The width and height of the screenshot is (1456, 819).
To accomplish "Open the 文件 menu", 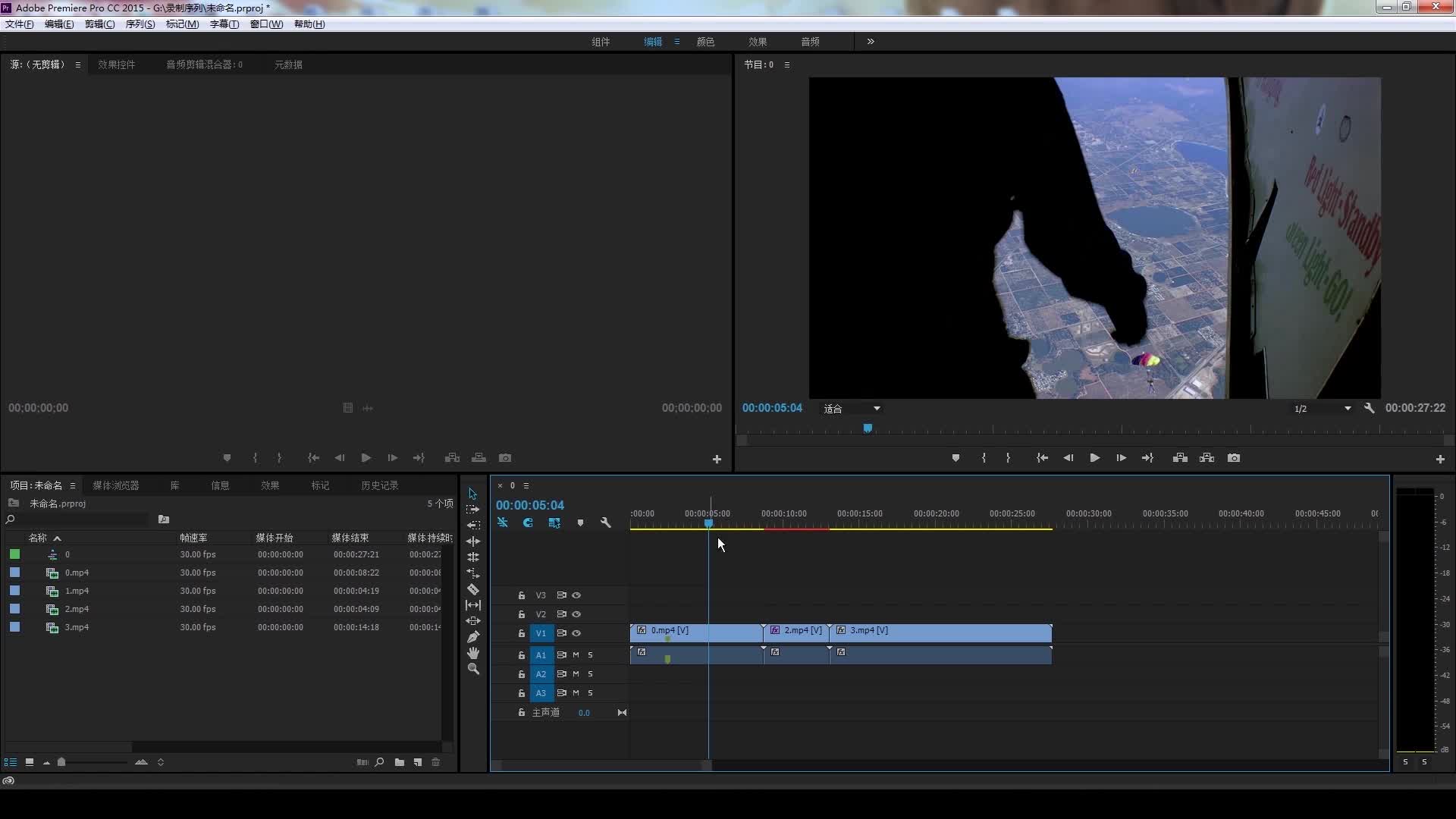I will click(x=19, y=24).
